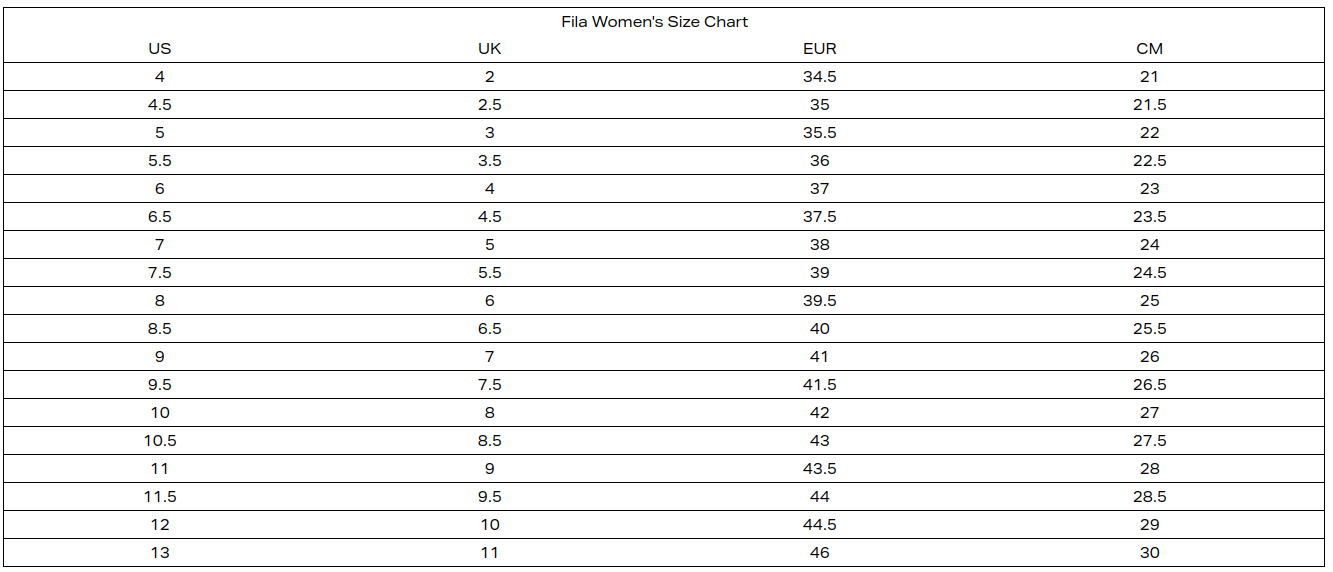Select the UK column header

(489, 49)
